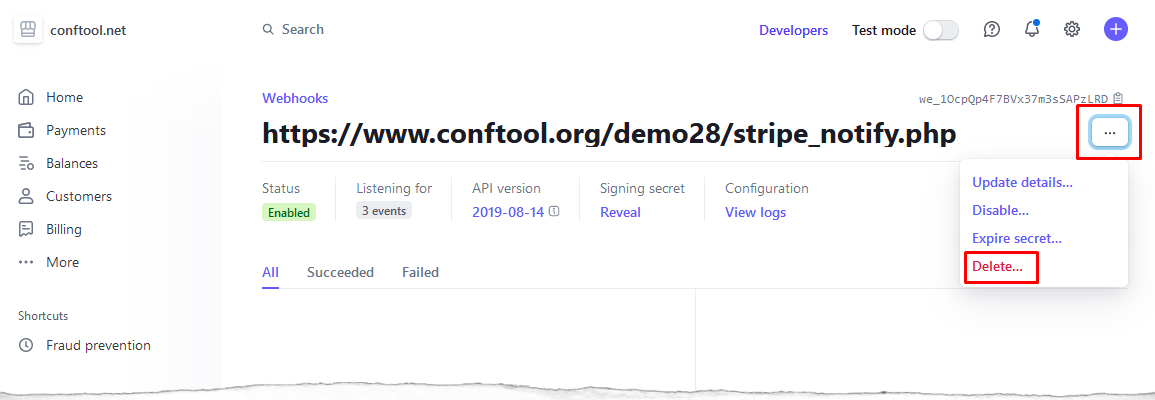Click the API version info icon
Viewport: 1155px width, 400px height.
click(554, 211)
